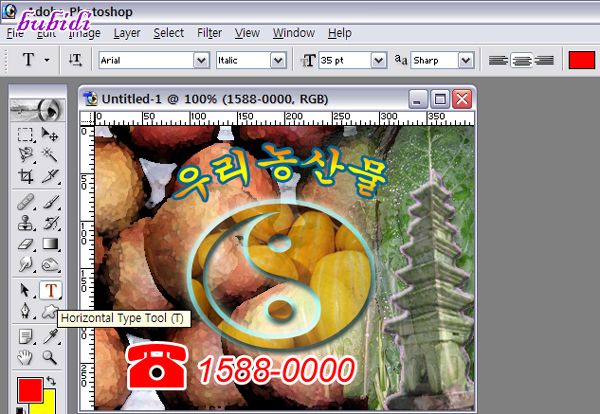
Task: Select the Pen tool
Action: (25, 311)
